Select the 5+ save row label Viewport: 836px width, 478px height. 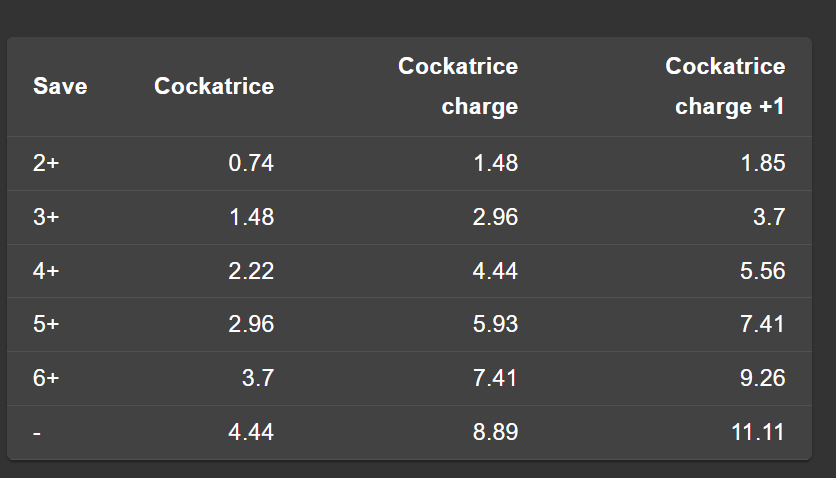(x=46, y=324)
